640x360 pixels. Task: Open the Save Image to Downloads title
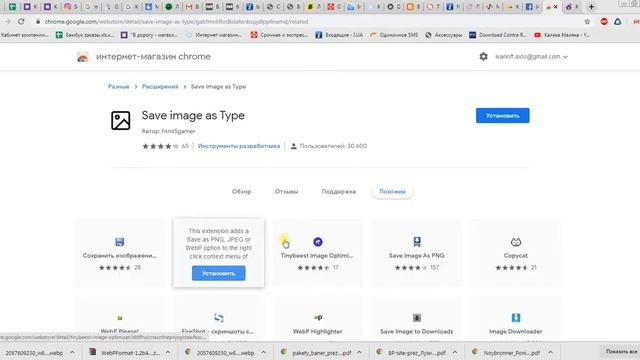(x=416, y=331)
